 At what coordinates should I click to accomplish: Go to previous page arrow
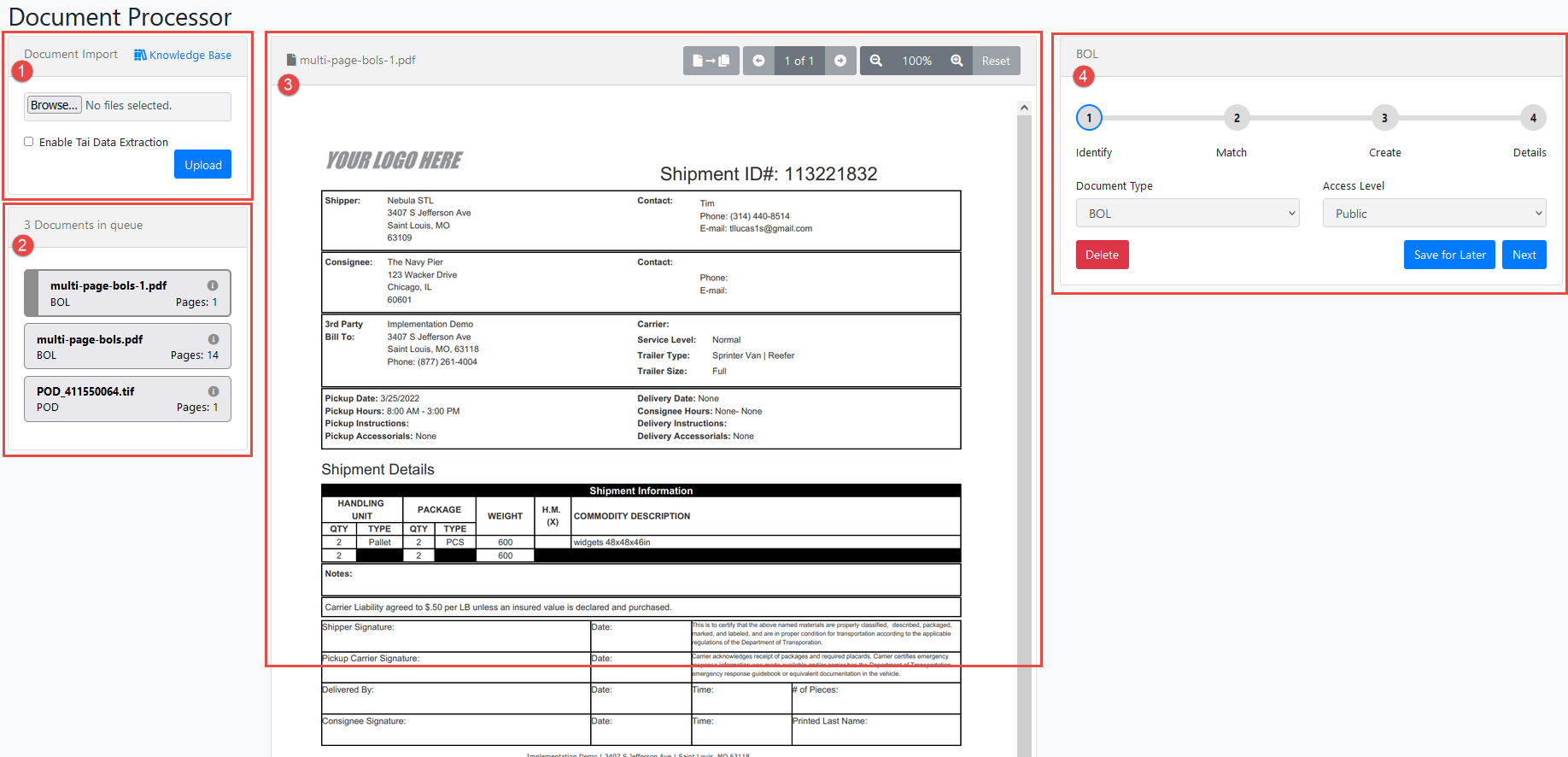pos(758,61)
